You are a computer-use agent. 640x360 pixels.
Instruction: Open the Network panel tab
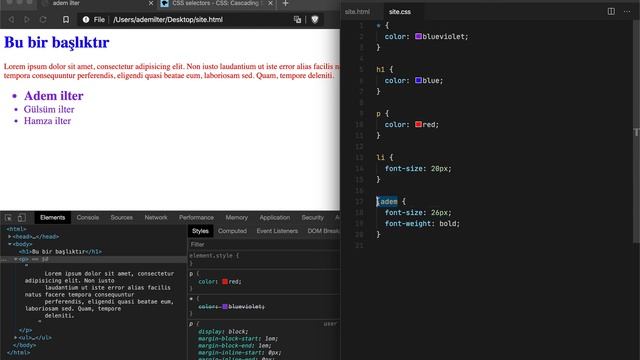[156, 218]
